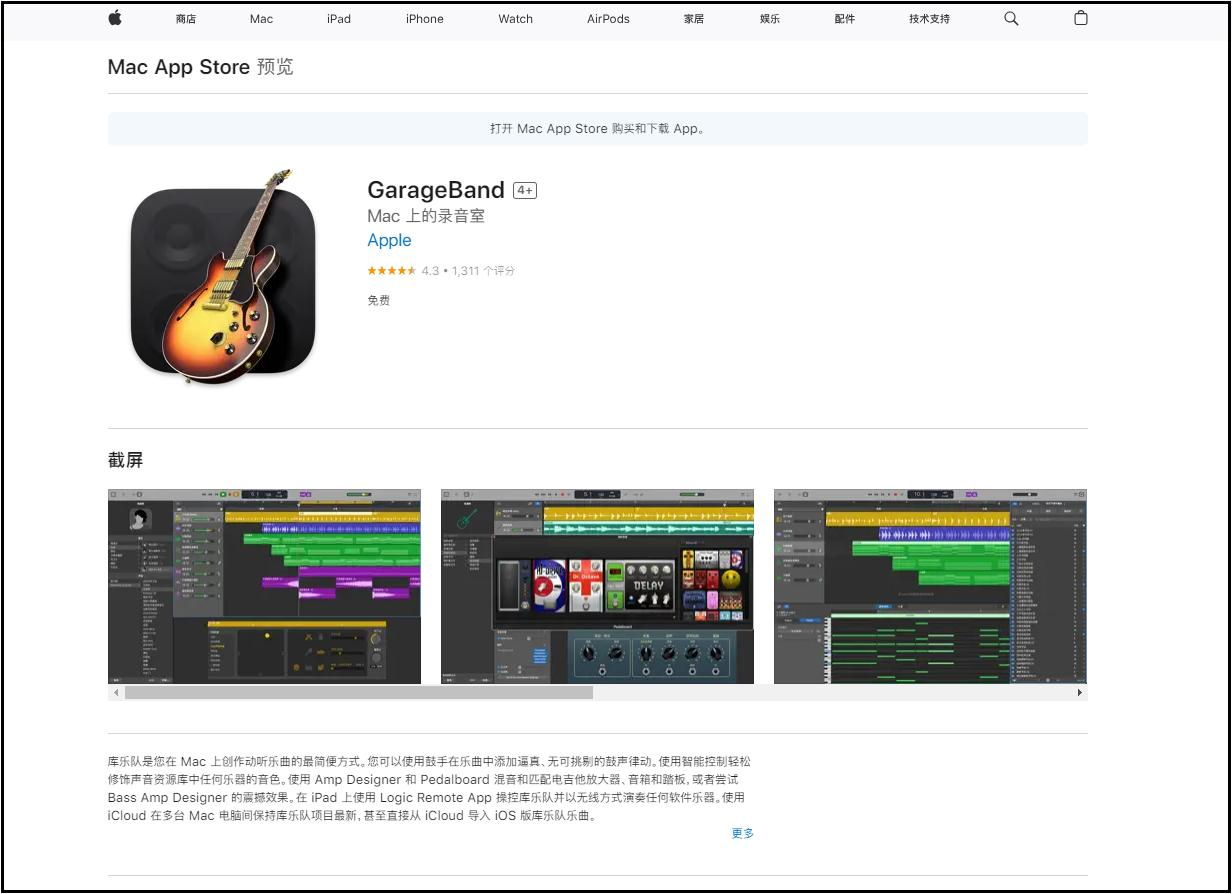This screenshot has width=1232, height=894.
Task: Open the Mac menu item
Action: [261, 19]
